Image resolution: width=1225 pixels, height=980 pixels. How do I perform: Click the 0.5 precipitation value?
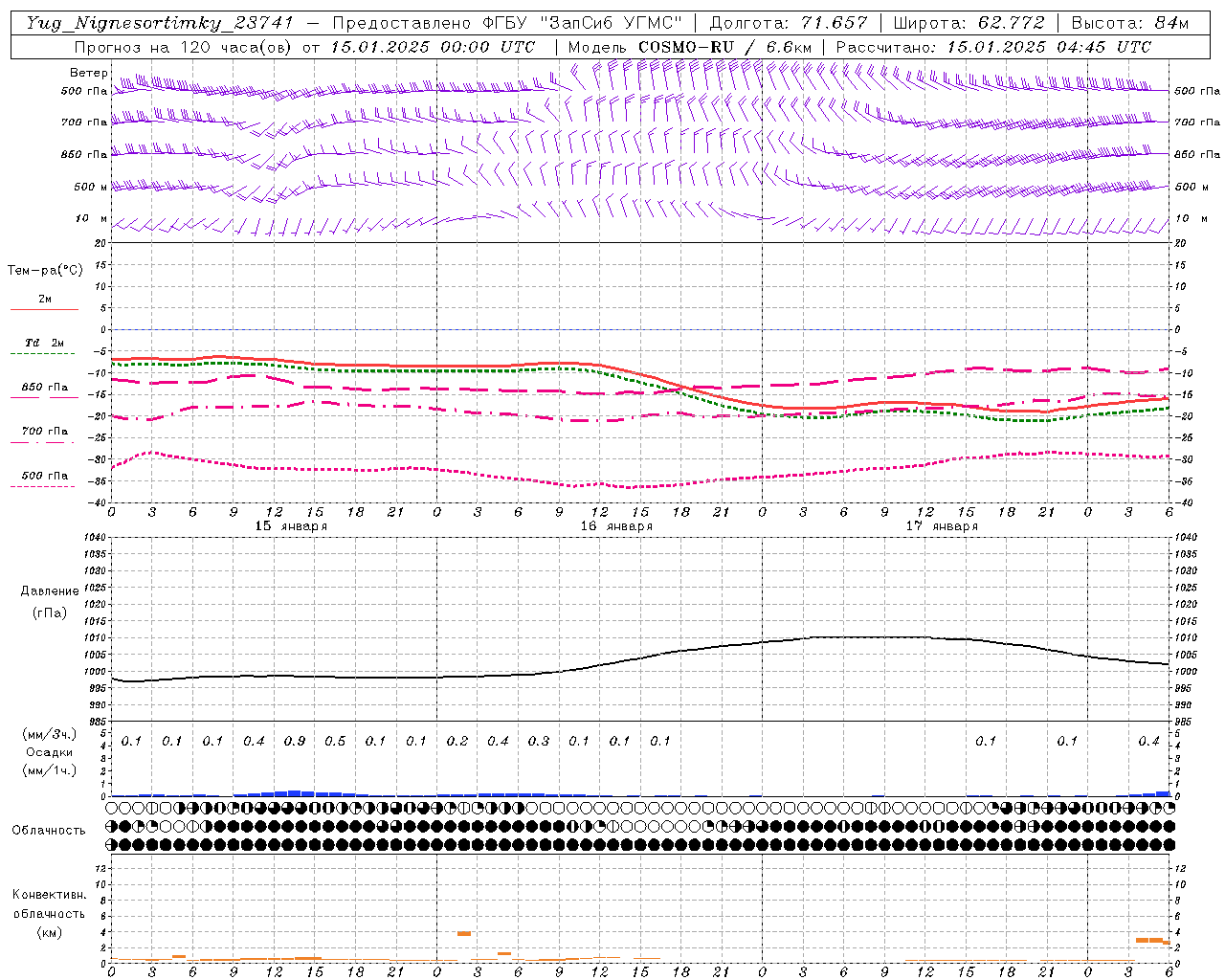click(335, 742)
